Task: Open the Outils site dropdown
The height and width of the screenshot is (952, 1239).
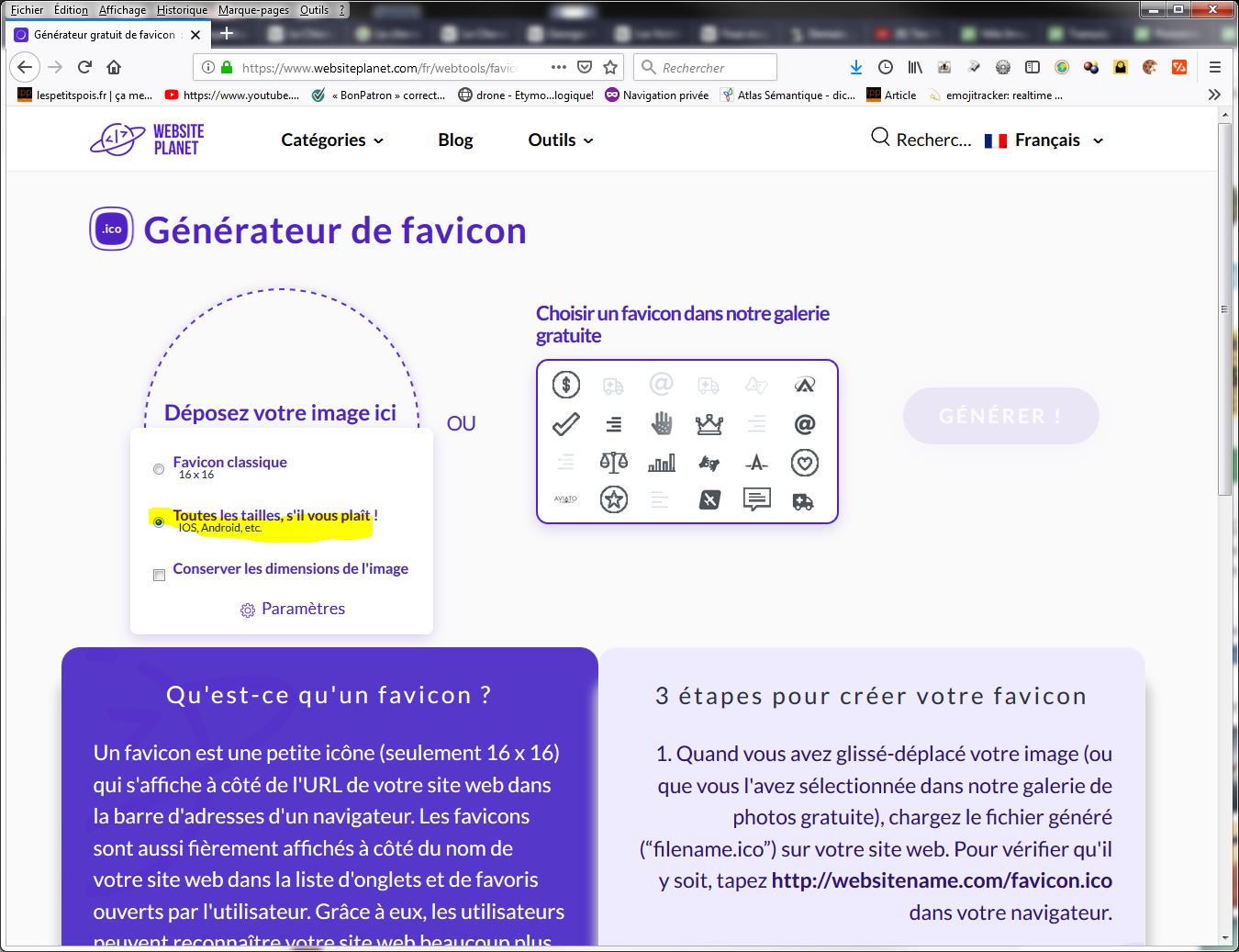Action: [560, 140]
